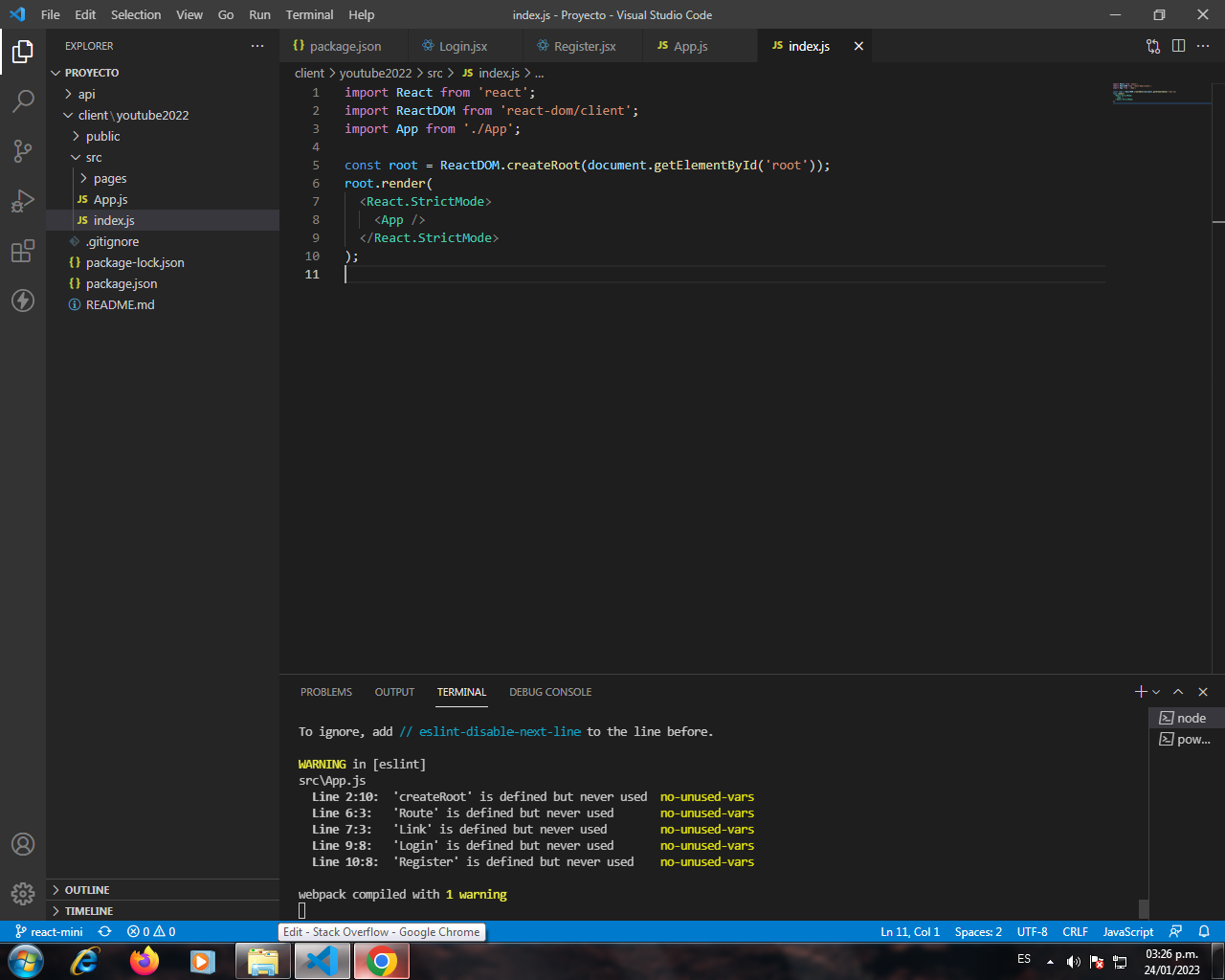
Task: Open the Search view icon
Action: coord(23,100)
